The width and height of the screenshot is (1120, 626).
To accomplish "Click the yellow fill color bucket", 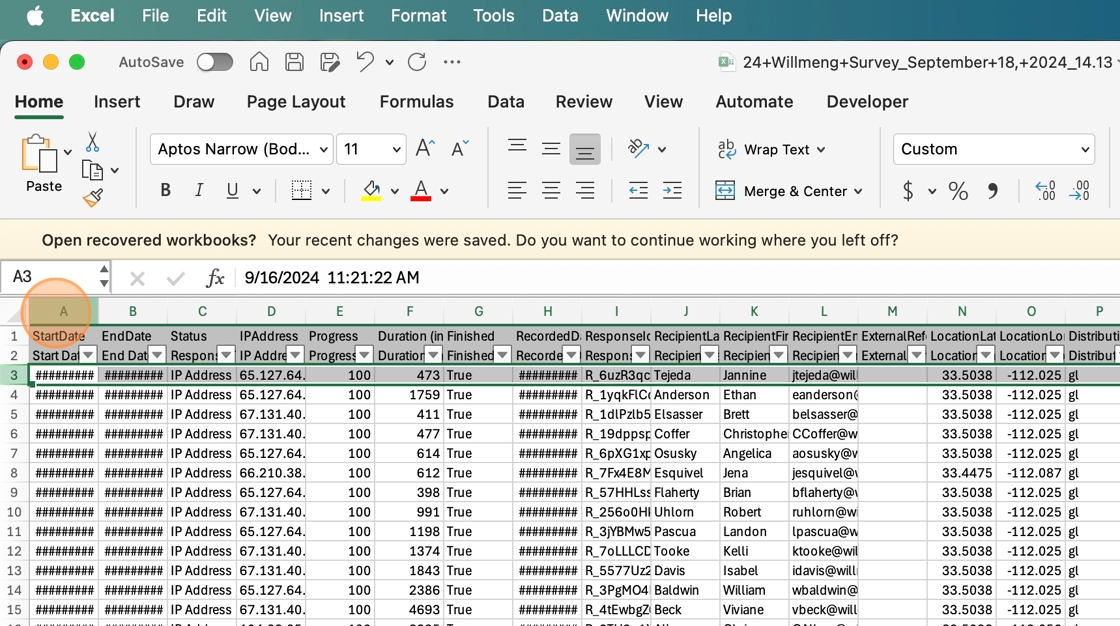I will pyautogui.click(x=371, y=191).
